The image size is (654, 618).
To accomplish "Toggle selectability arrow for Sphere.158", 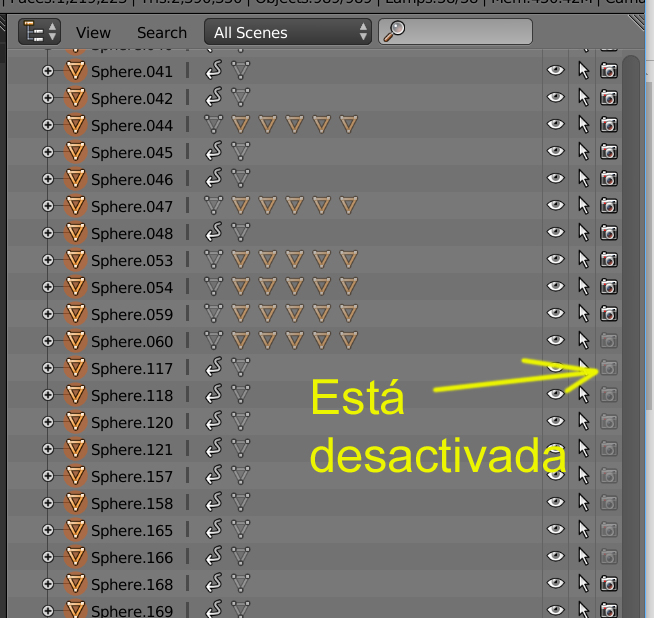I will 584,502.
